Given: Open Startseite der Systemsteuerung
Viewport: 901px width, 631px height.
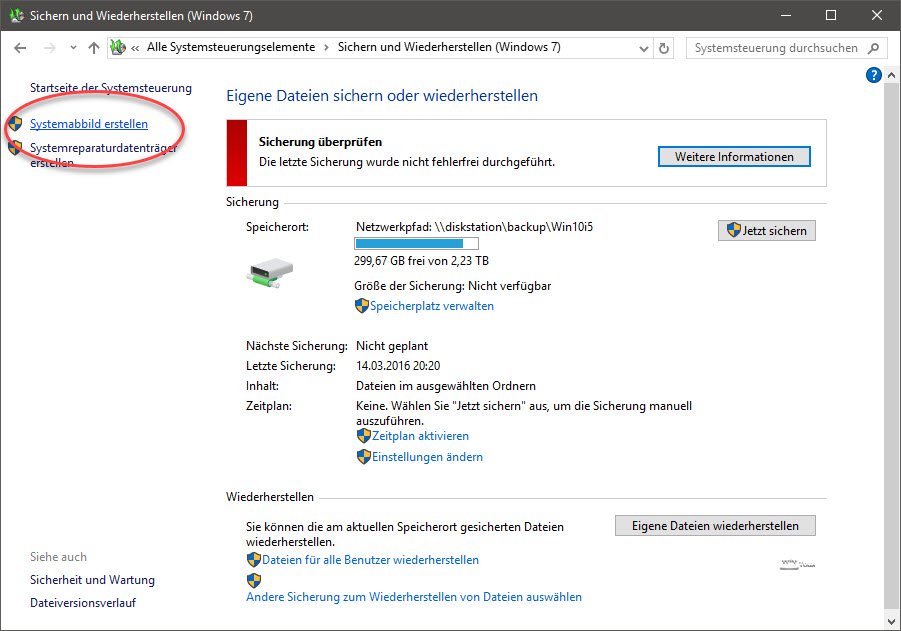Looking at the screenshot, I should point(111,88).
